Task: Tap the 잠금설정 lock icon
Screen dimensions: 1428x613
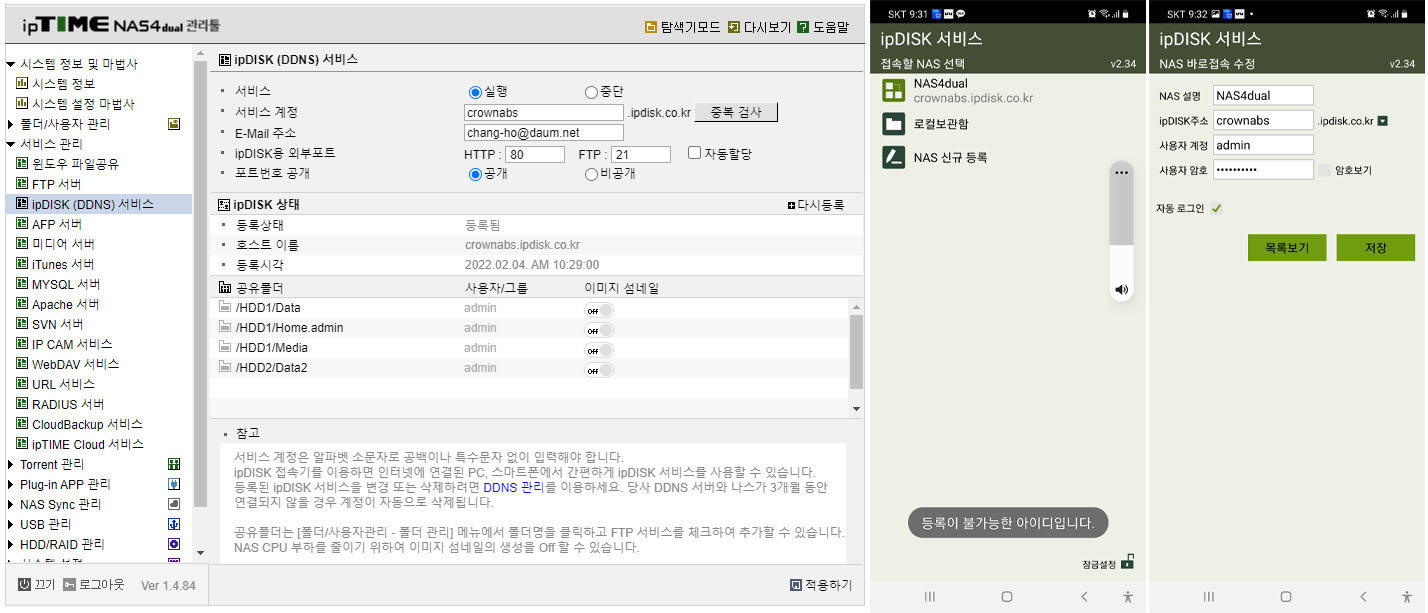Action: pyautogui.click(x=1127, y=562)
